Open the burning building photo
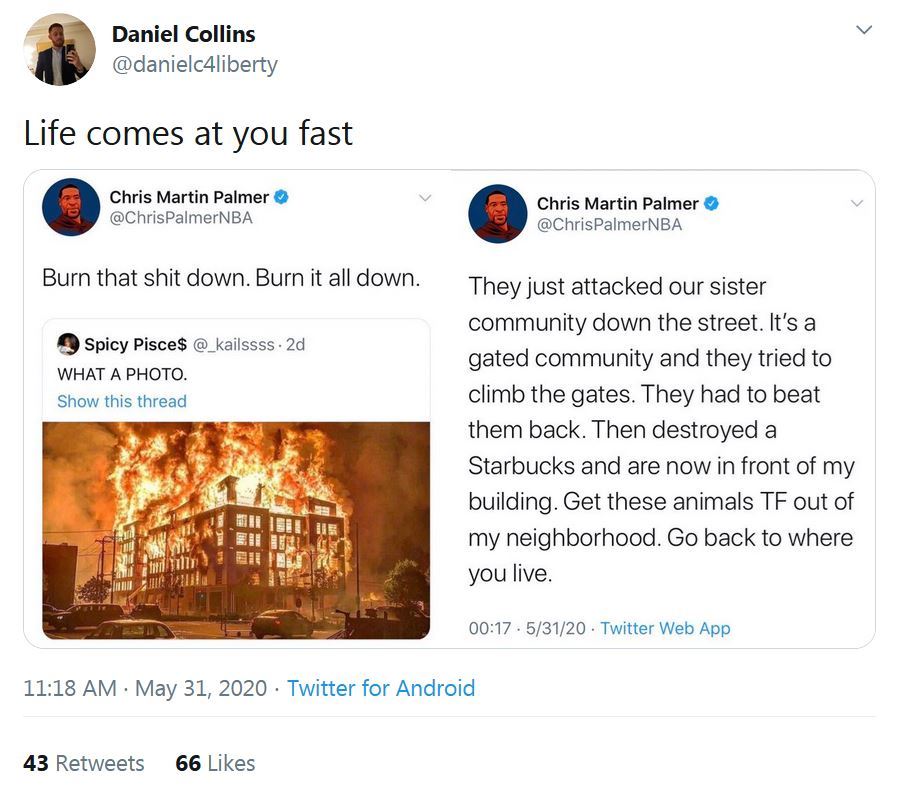 [236, 530]
